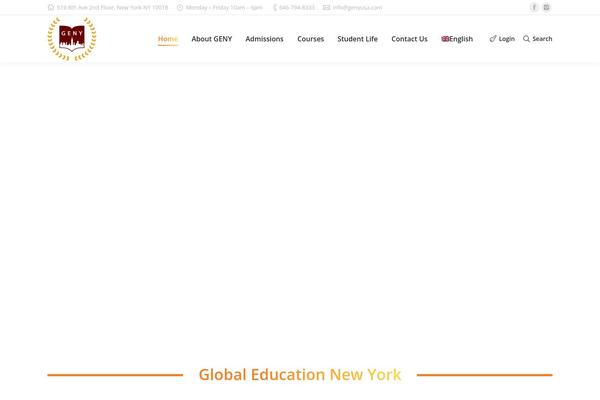Open the Admissions menu

point(264,39)
